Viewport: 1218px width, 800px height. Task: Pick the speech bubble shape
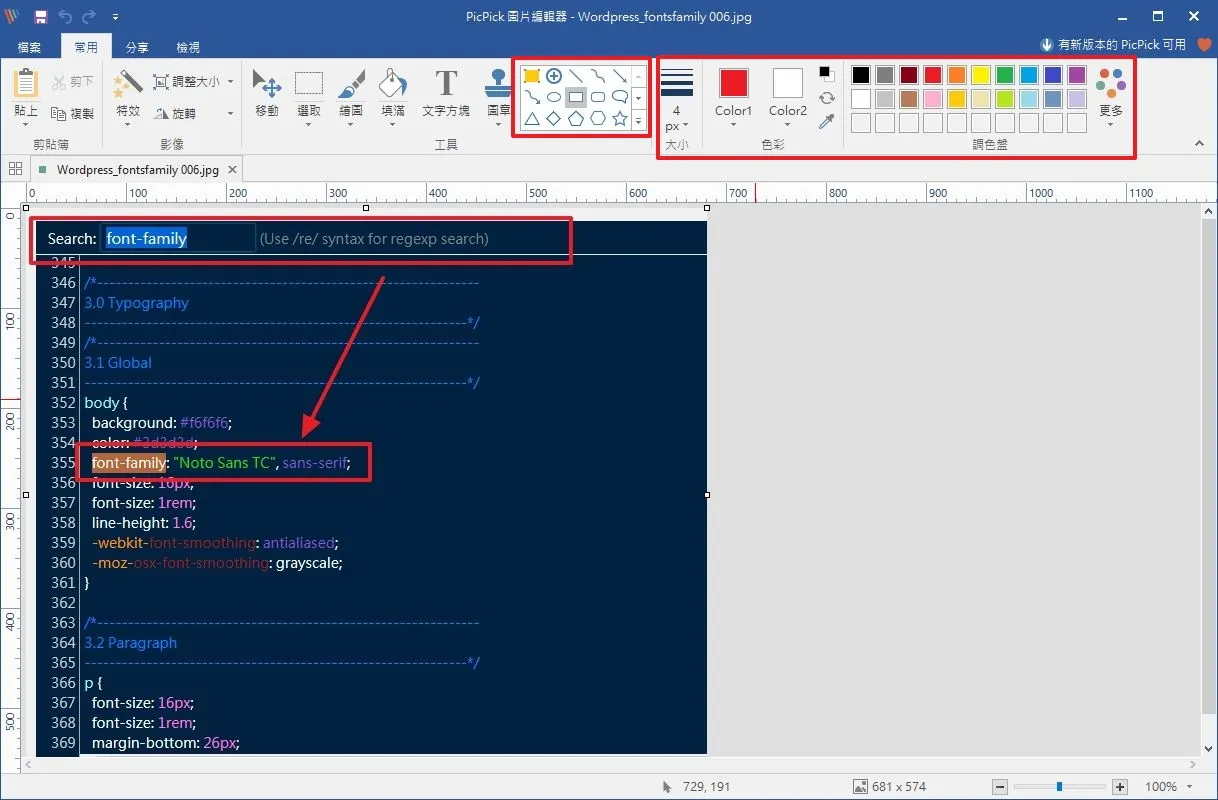pyautogui.click(x=620, y=98)
